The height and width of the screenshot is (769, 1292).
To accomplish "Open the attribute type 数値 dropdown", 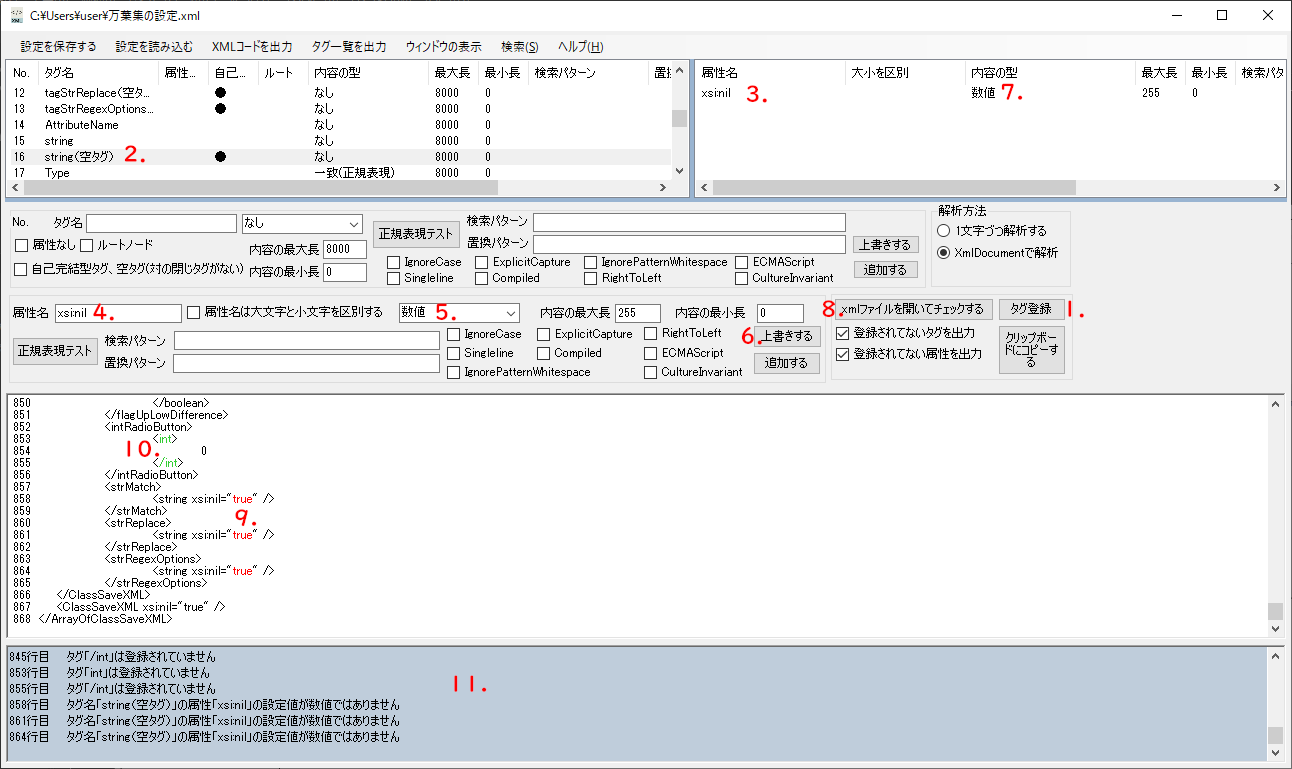I will [x=459, y=312].
